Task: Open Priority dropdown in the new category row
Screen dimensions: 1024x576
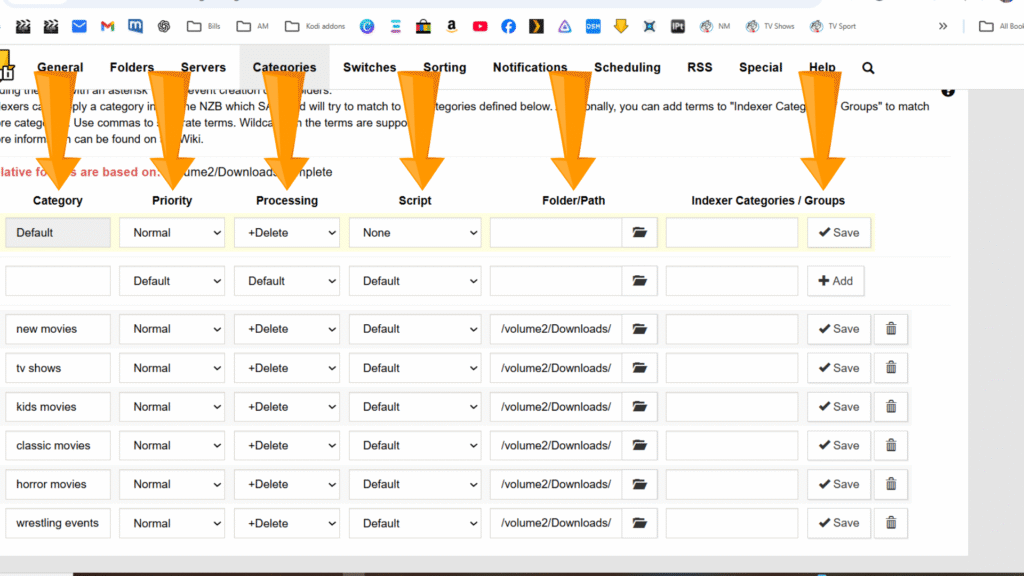Action: 172,281
